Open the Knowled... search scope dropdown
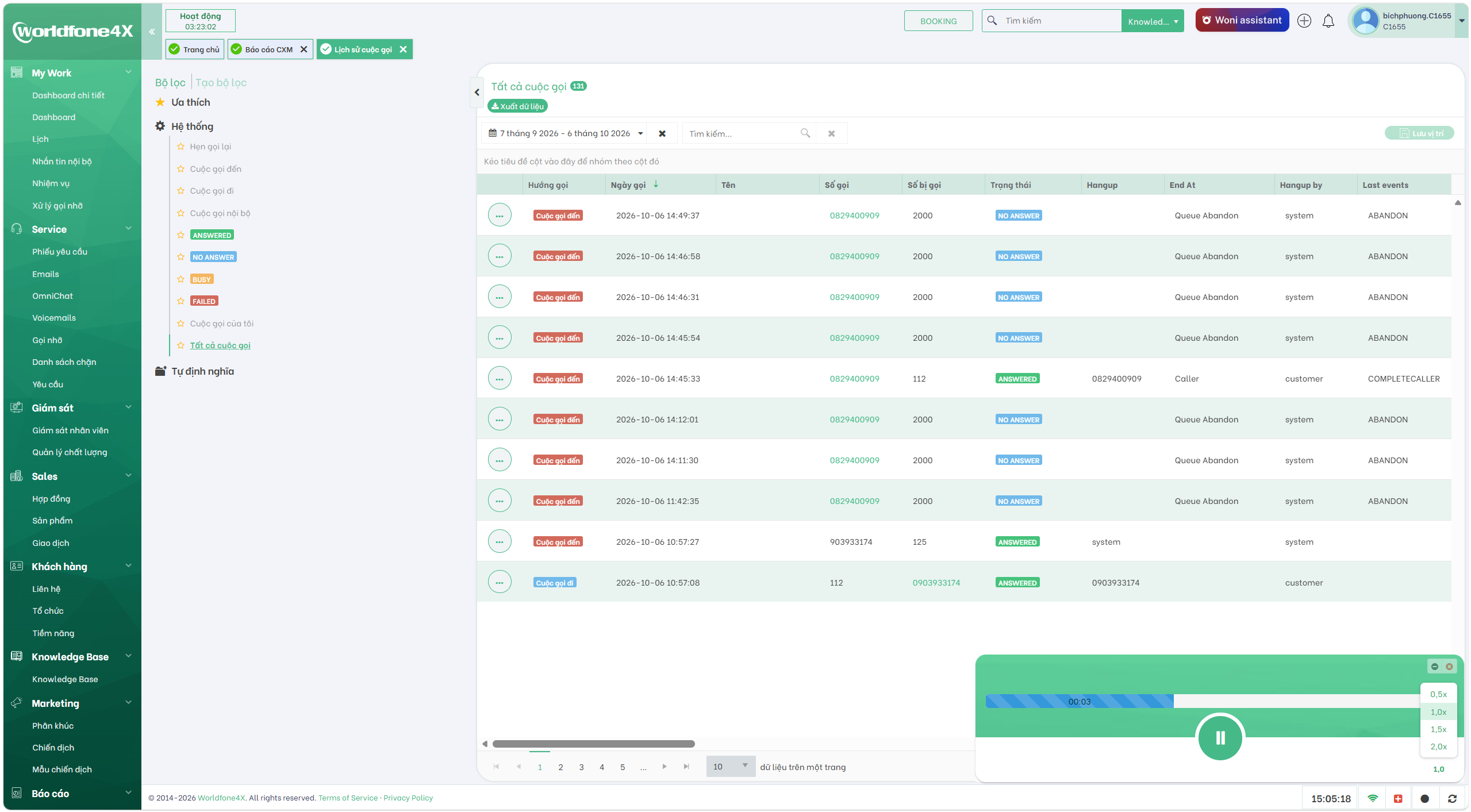Viewport: 1471px width, 812px height. point(1152,21)
